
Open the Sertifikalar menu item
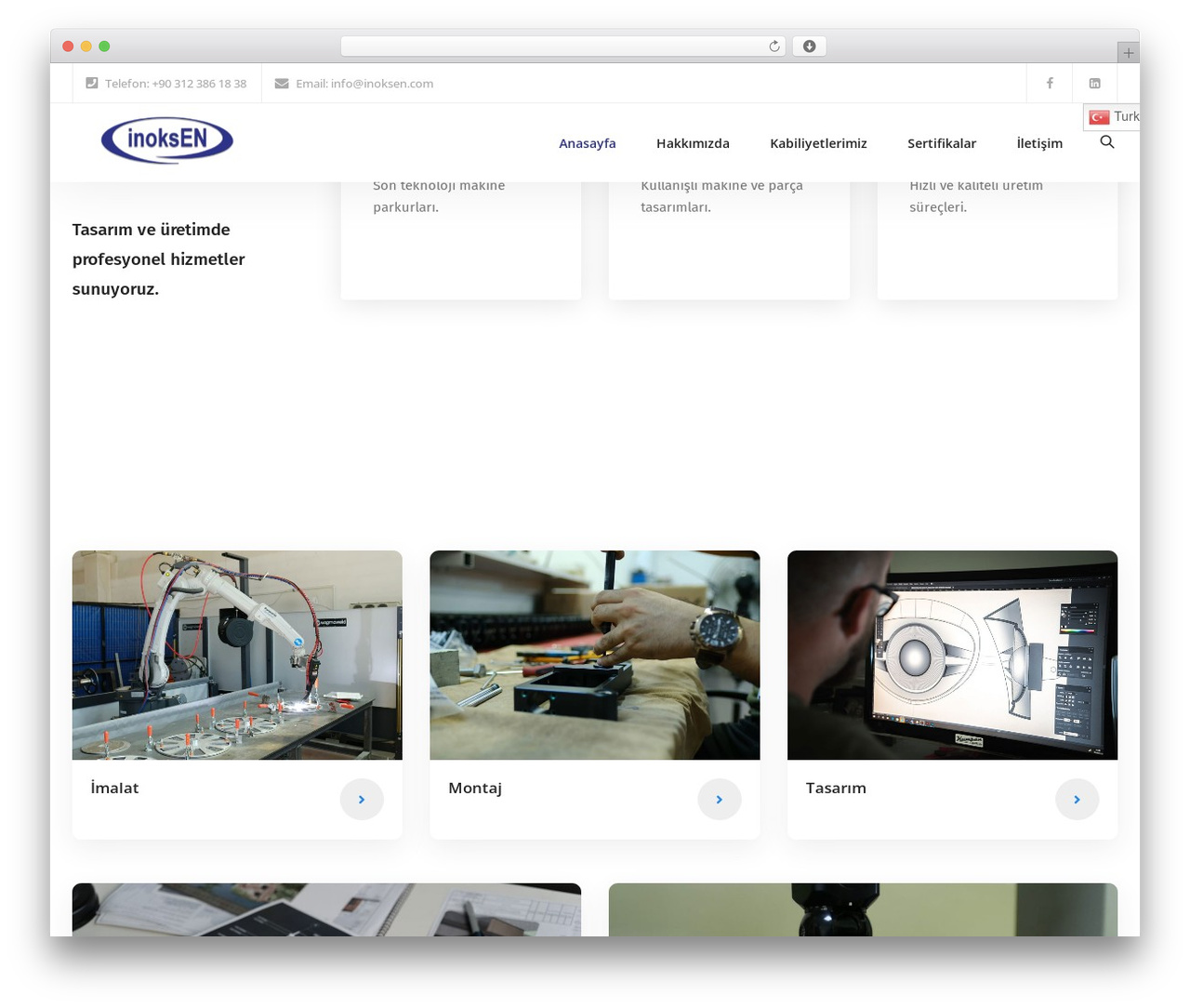[x=942, y=143]
